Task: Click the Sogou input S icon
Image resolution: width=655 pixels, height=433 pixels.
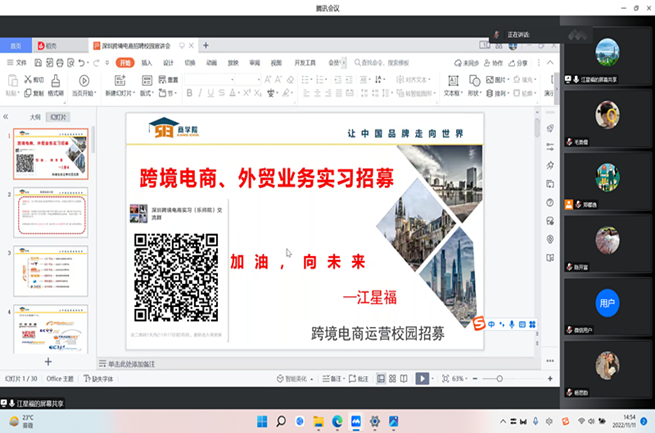Action: pos(479,324)
